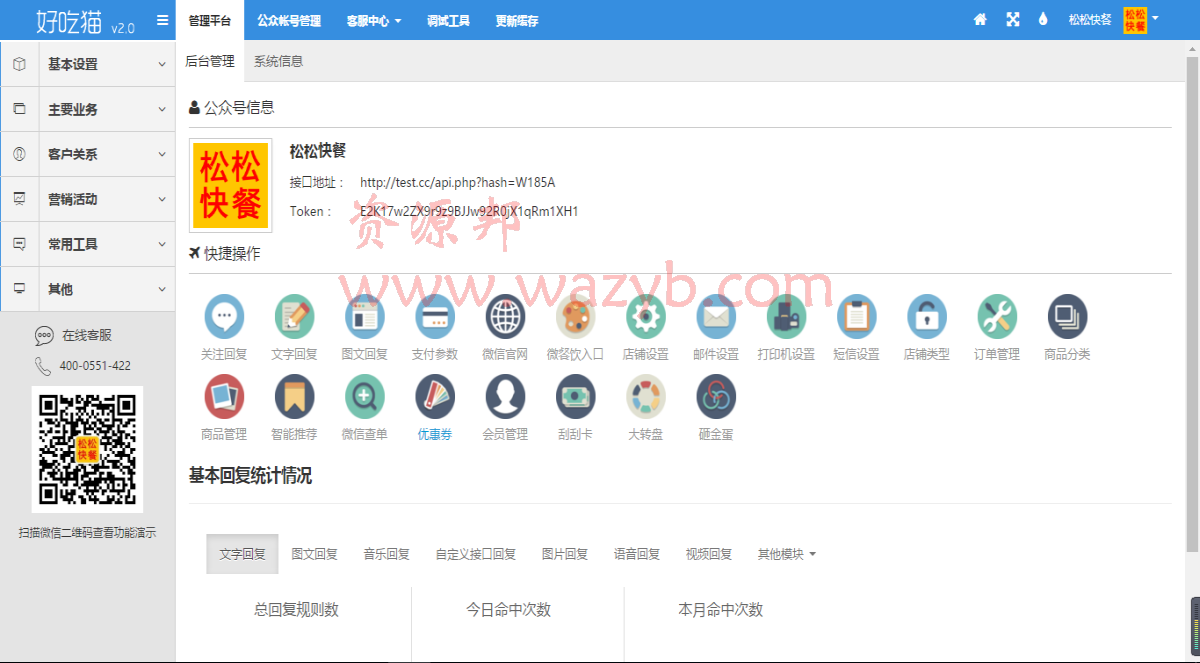
Task: Click the API URL http://test.cc/api.php?hash=W185A
Action: pyautogui.click(x=457, y=182)
